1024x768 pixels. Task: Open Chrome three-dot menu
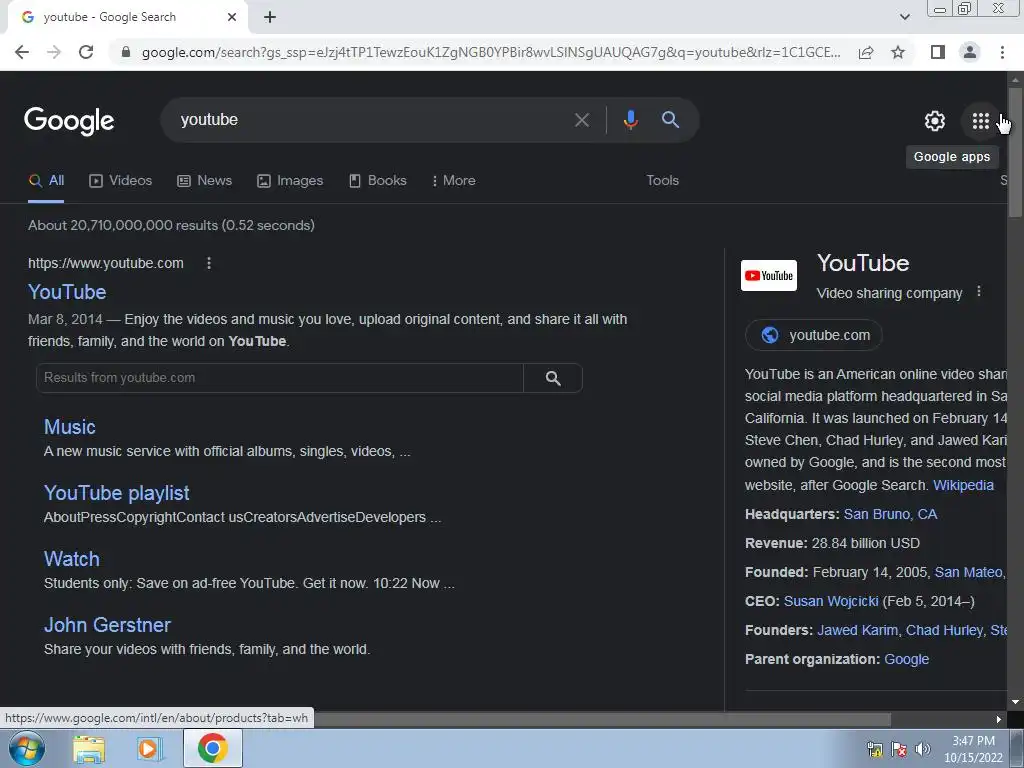[1002, 52]
